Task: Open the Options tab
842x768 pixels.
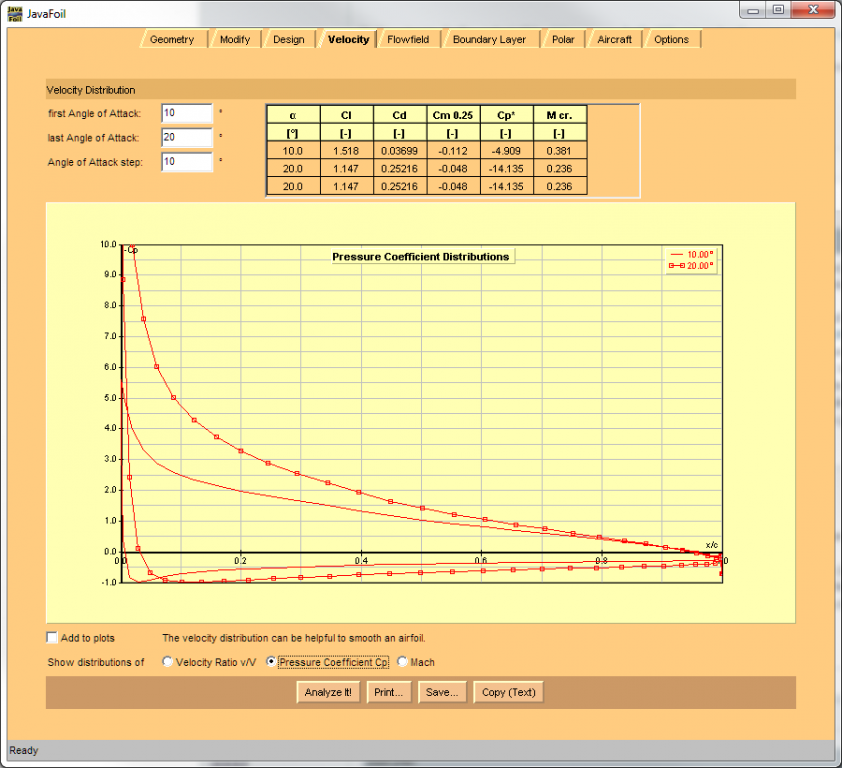Action: pyautogui.click(x=671, y=40)
